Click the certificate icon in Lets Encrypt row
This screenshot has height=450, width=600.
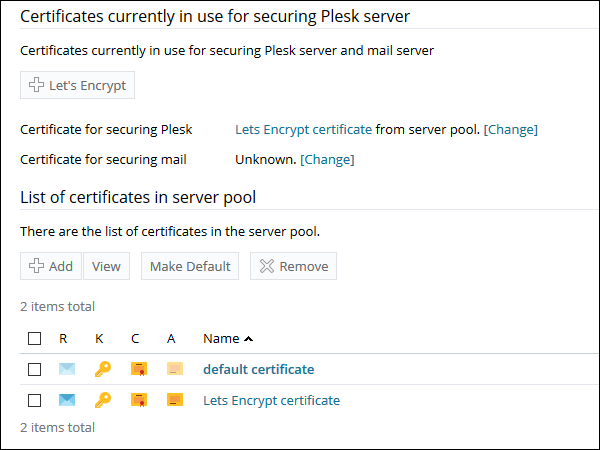click(x=139, y=401)
